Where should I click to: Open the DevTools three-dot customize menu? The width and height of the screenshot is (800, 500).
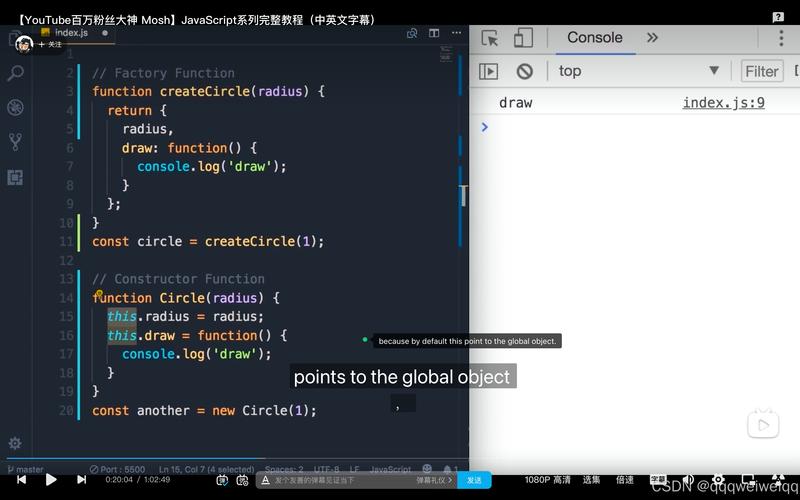click(x=781, y=38)
